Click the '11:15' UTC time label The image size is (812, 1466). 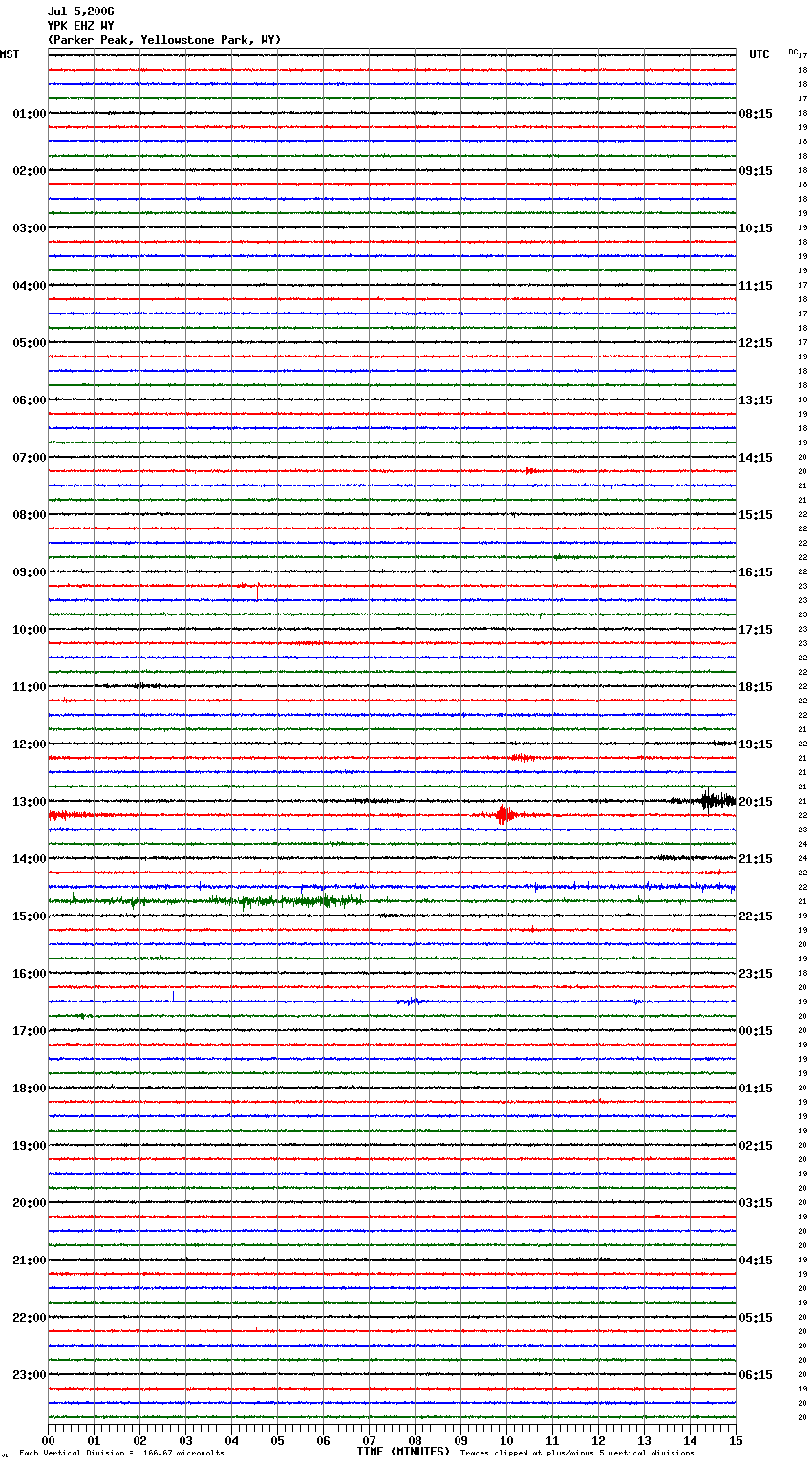click(756, 286)
